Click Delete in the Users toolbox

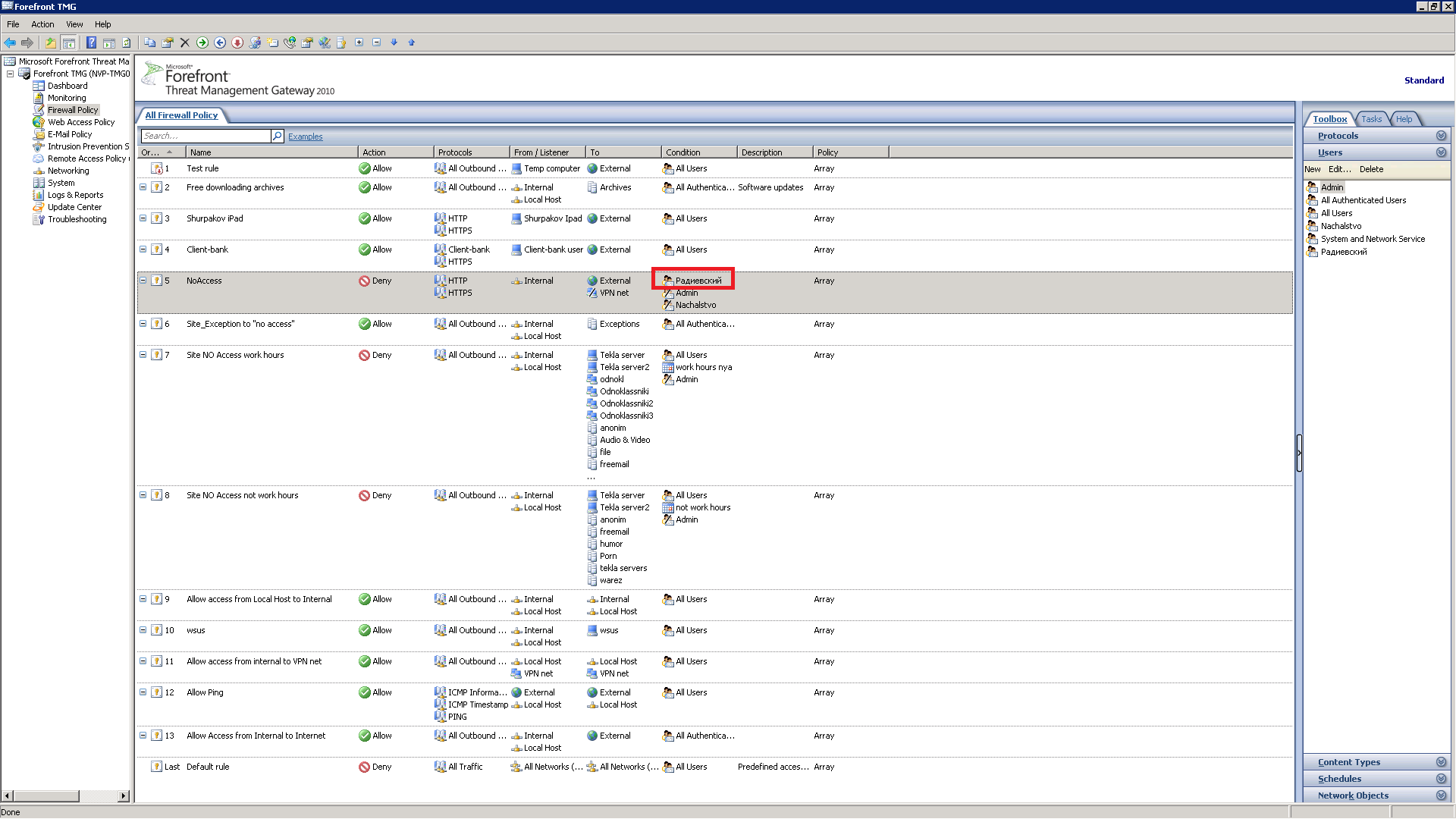pyautogui.click(x=1371, y=169)
